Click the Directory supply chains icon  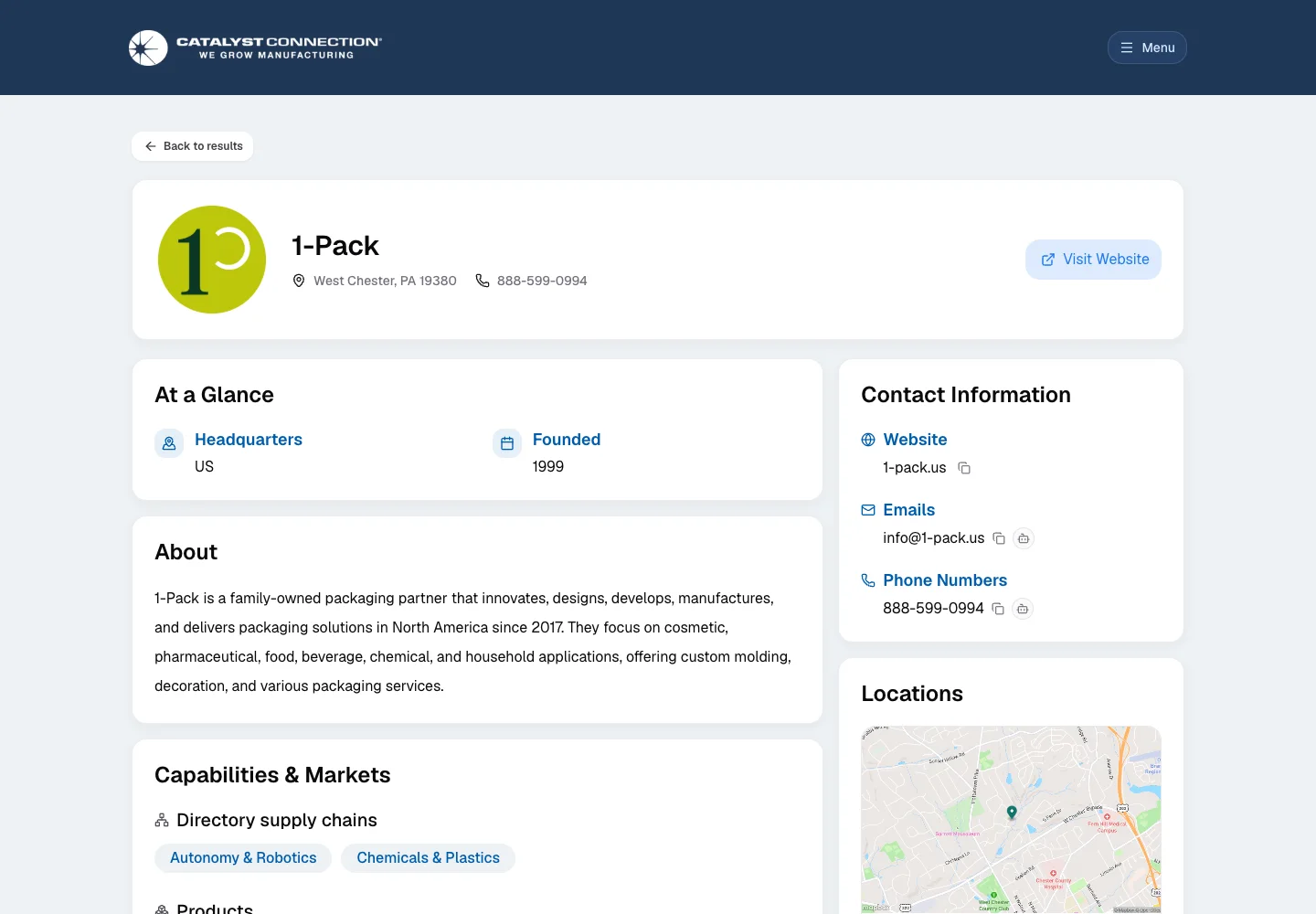(x=162, y=820)
